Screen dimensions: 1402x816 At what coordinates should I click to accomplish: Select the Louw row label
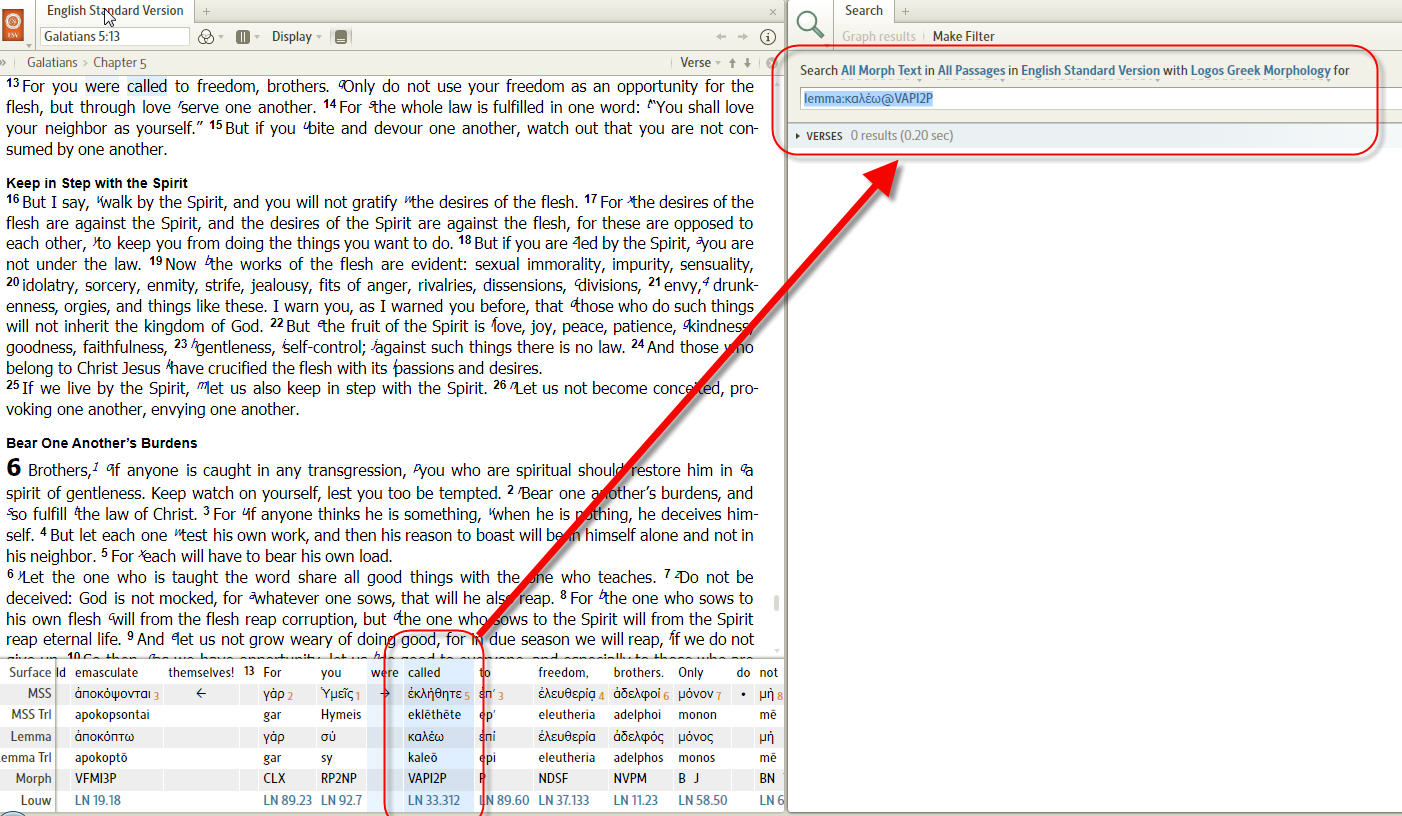pyautogui.click(x=36, y=800)
